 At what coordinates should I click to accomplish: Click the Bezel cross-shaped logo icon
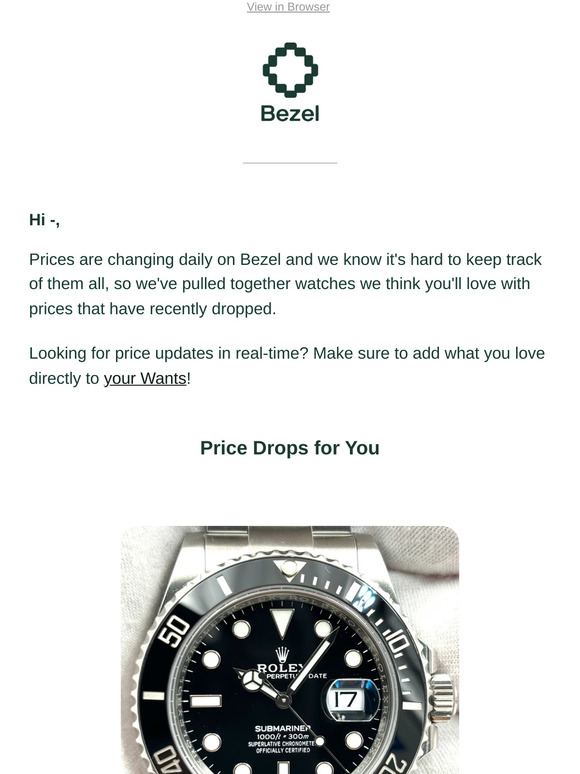click(x=290, y=70)
